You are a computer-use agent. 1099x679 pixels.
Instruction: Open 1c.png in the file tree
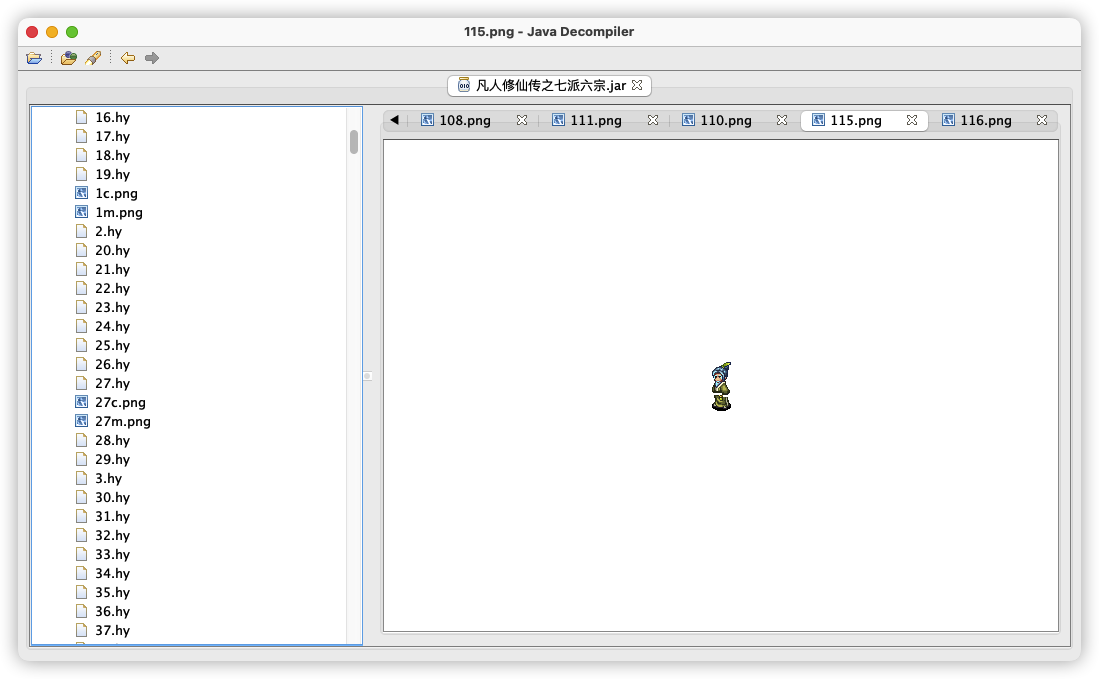tap(116, 193)
